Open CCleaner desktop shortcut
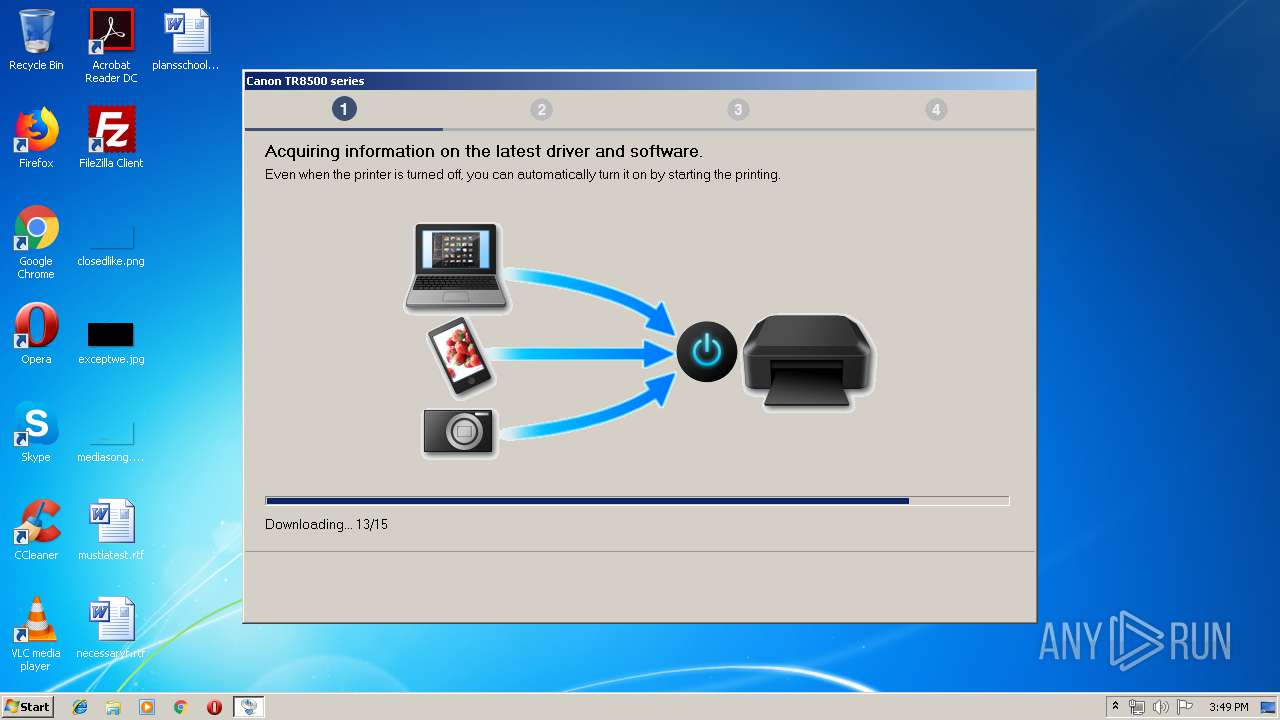 [36, 530]
